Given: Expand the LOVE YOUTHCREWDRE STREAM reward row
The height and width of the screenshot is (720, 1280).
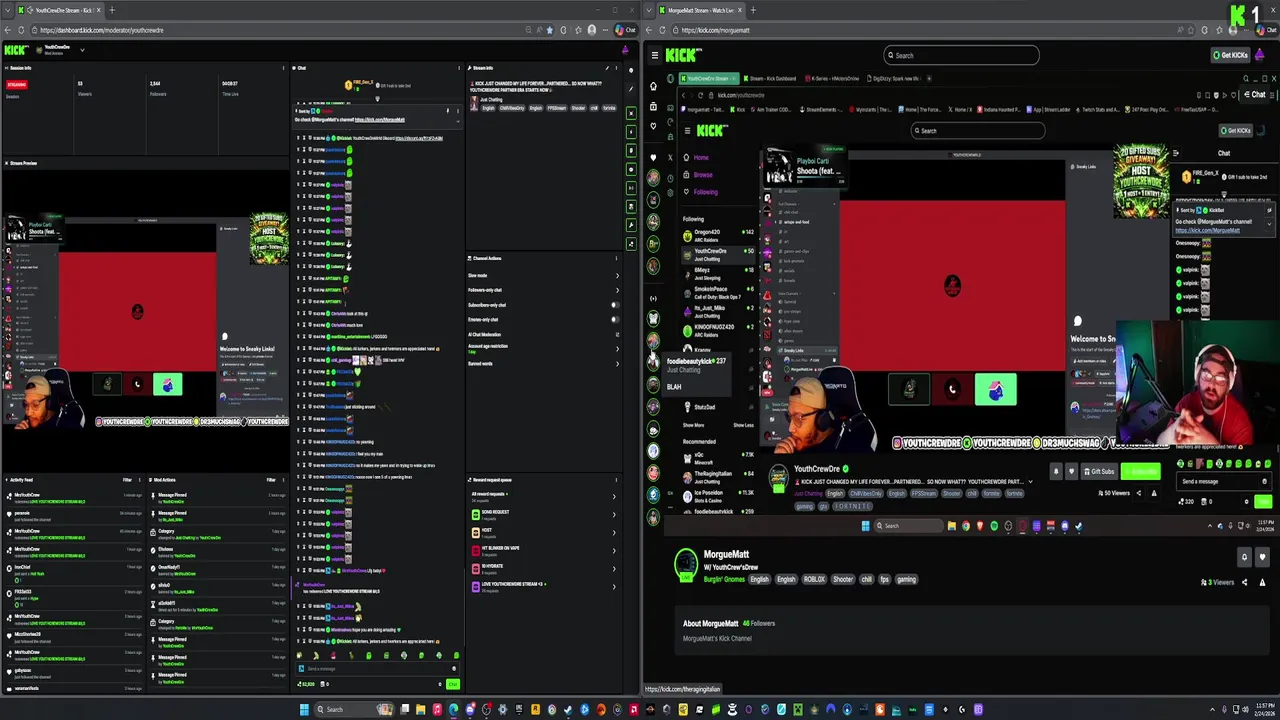Looking at the screenshot, I should (543, 586).
